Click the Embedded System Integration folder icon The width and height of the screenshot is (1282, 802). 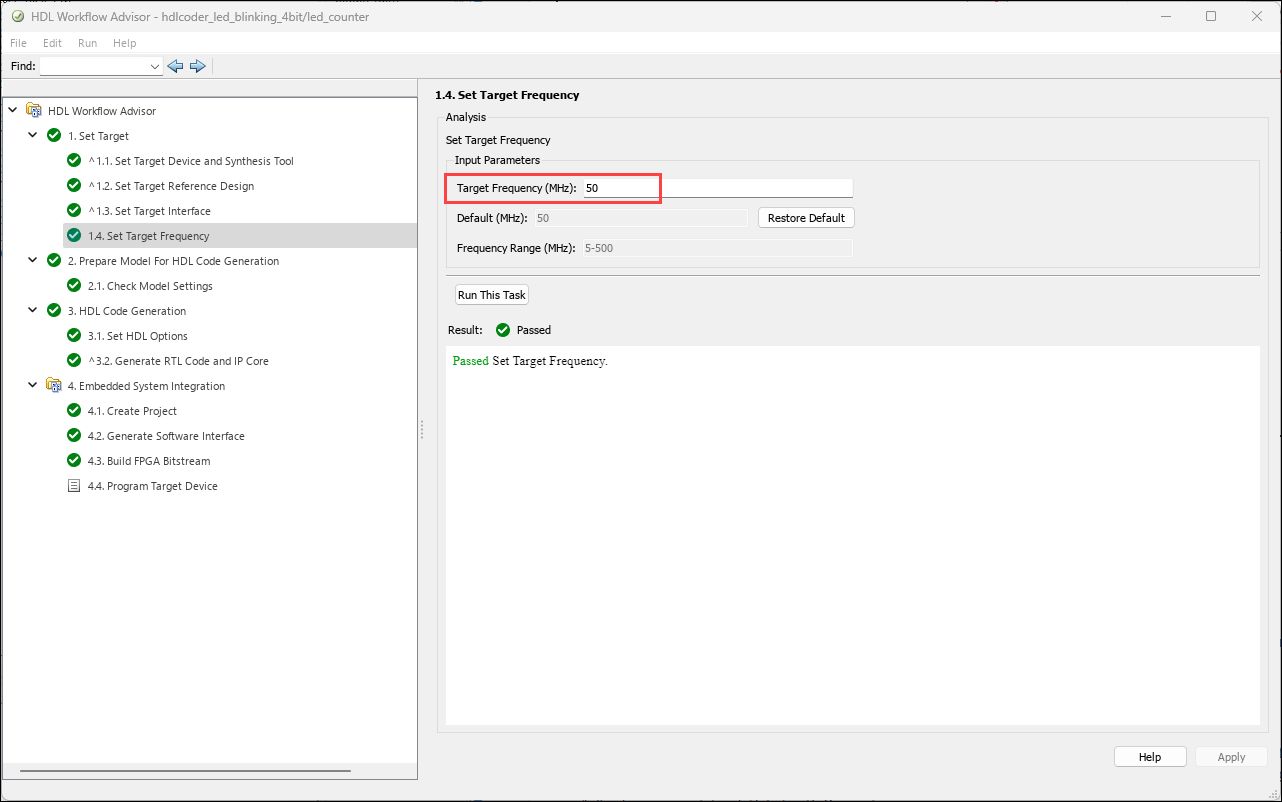point(54,386)
